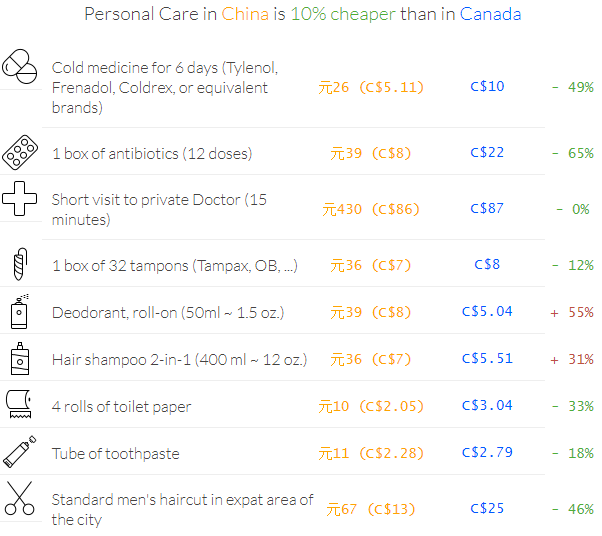The image size is (602, 536).
Task: Click the -65% antibiotics difference value
Action: [572, 153]
